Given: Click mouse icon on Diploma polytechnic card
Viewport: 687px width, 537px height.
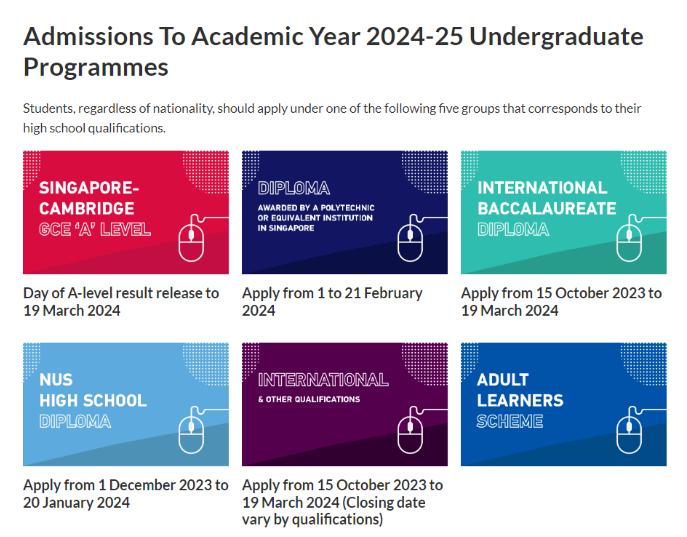Looking at the screenshot, I should 411,241.
